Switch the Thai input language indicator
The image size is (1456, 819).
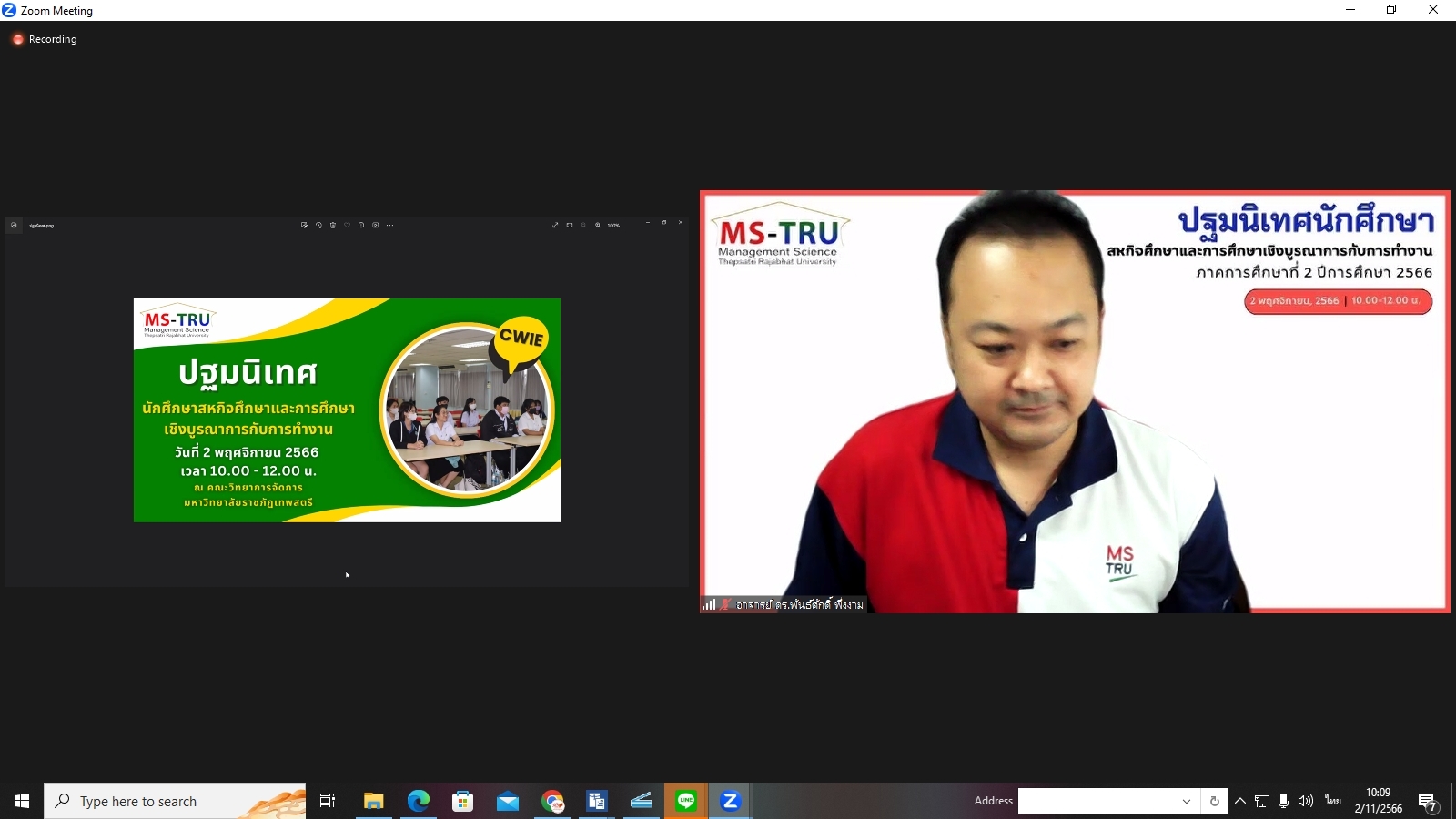[x=1333, y=801]
